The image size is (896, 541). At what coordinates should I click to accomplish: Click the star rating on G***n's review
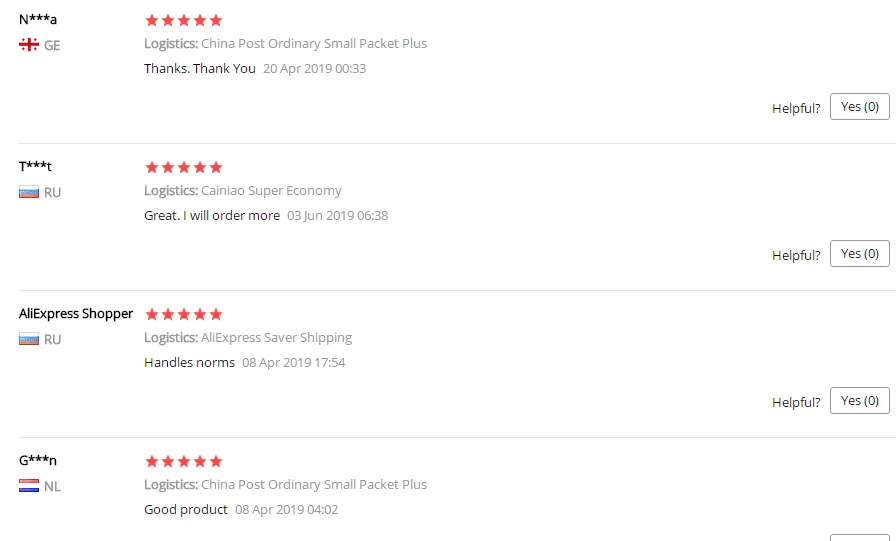click(183, 461)
